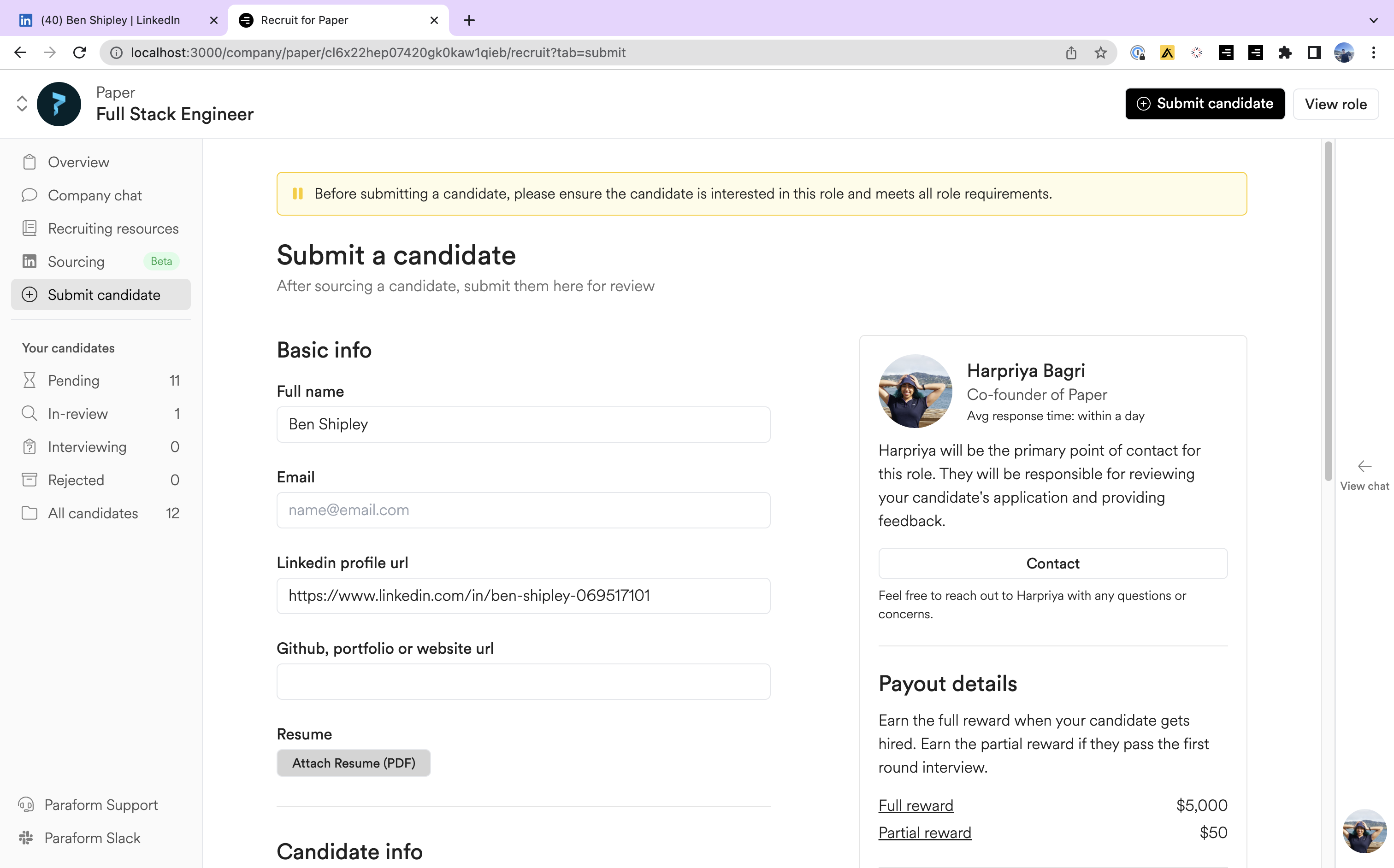Viewport: 1394px width, 868px height.
Task: Open Paraform Support via the headset icon
Action: coord(26,804)
